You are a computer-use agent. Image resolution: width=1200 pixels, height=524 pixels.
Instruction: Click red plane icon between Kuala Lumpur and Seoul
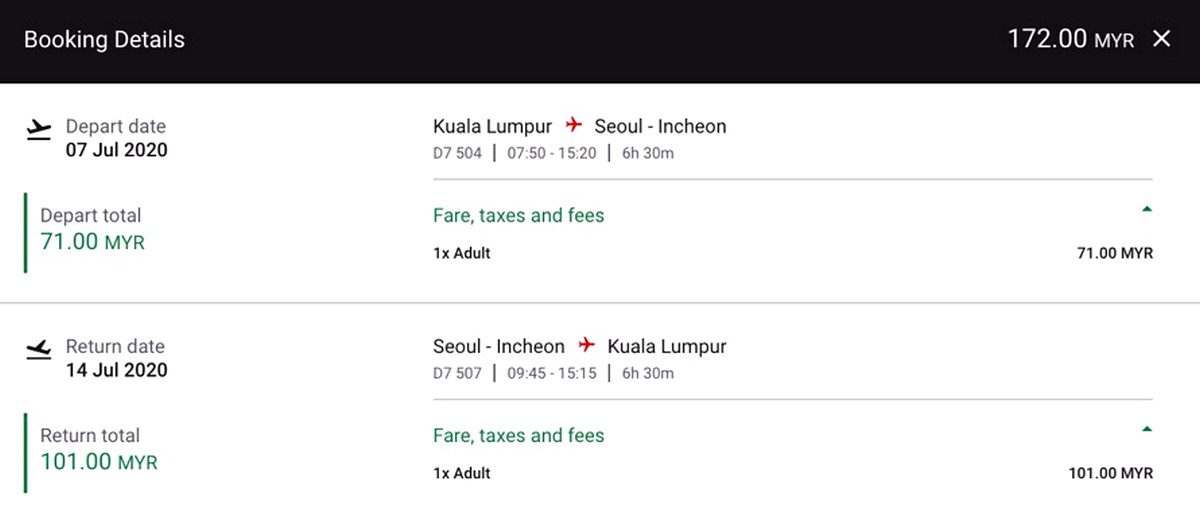click(573, 126)
